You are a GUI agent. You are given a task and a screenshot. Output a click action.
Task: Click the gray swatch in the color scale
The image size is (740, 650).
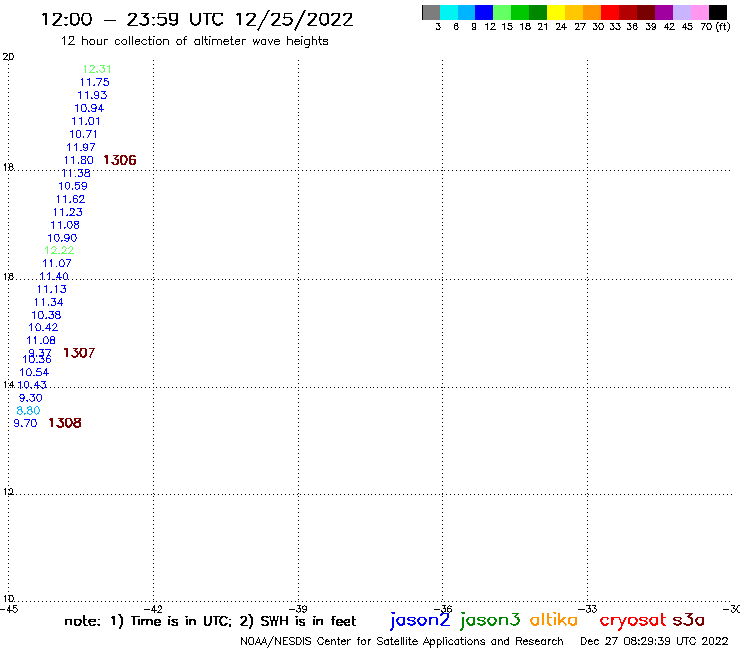(x=431, y=12)
